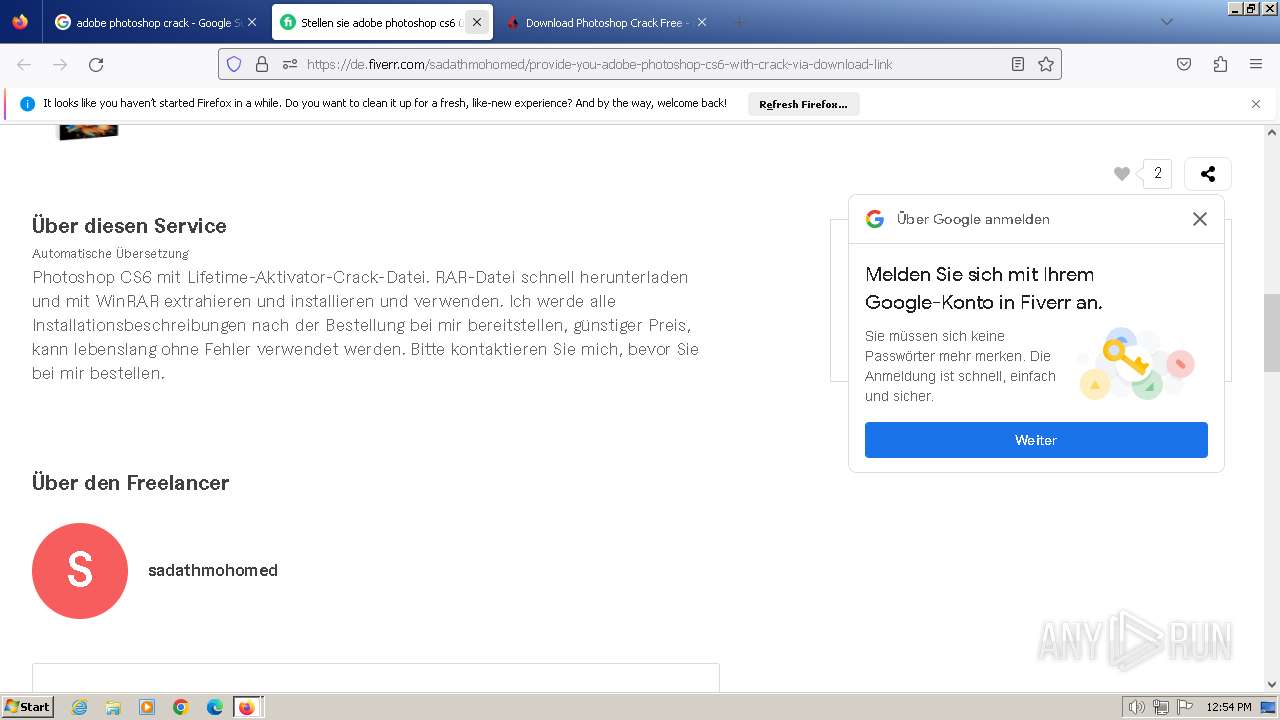This screenshot has height=720, width=1280.
Task: Click the Google logo in sign-in popup
Action: coord(875,219)
